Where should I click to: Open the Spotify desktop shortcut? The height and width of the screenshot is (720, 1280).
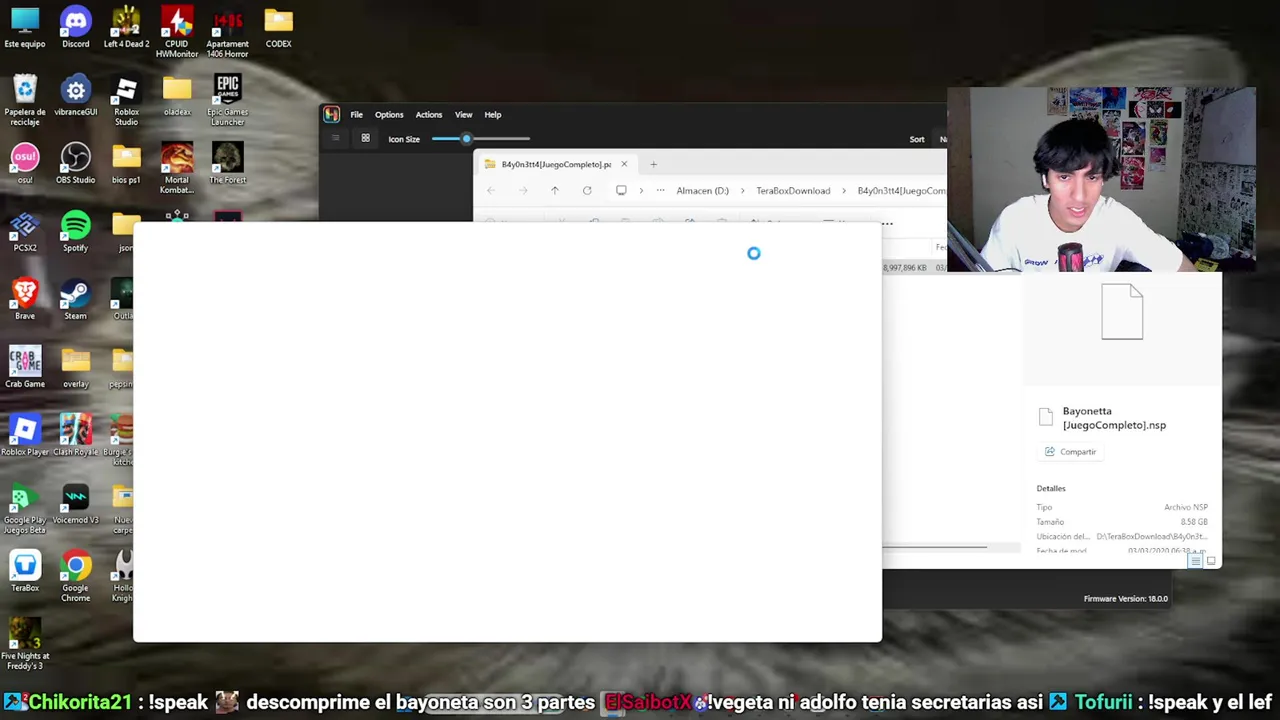75,232
